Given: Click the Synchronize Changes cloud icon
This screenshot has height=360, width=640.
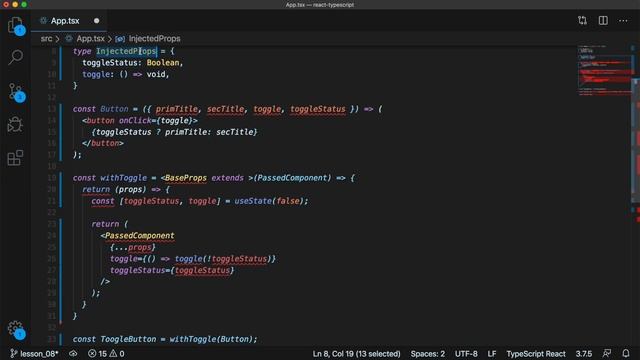Looking at the screenshot, I should click(x=73, y=353).
